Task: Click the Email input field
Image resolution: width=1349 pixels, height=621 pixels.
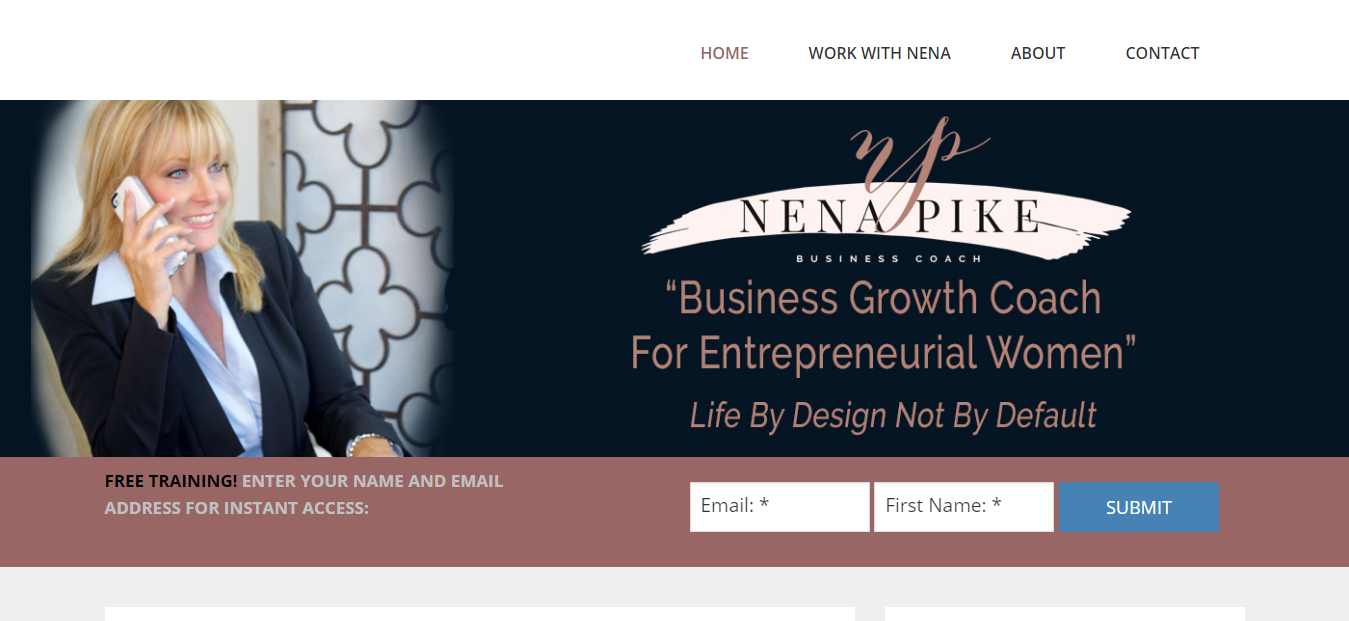Action: pos(779,507)
